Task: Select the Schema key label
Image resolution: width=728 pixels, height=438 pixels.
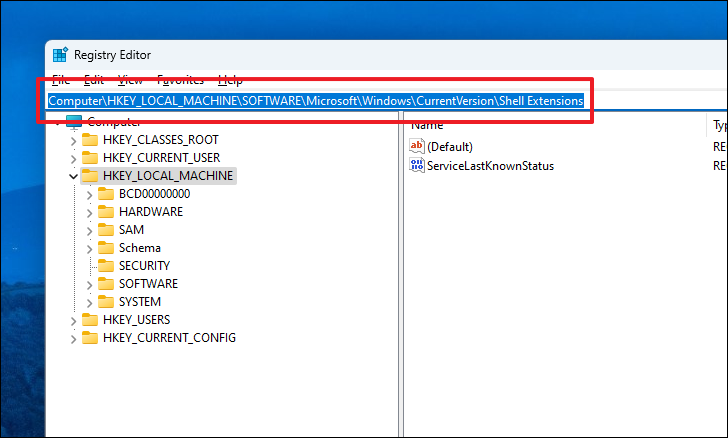Action: (x=140, y=248)
